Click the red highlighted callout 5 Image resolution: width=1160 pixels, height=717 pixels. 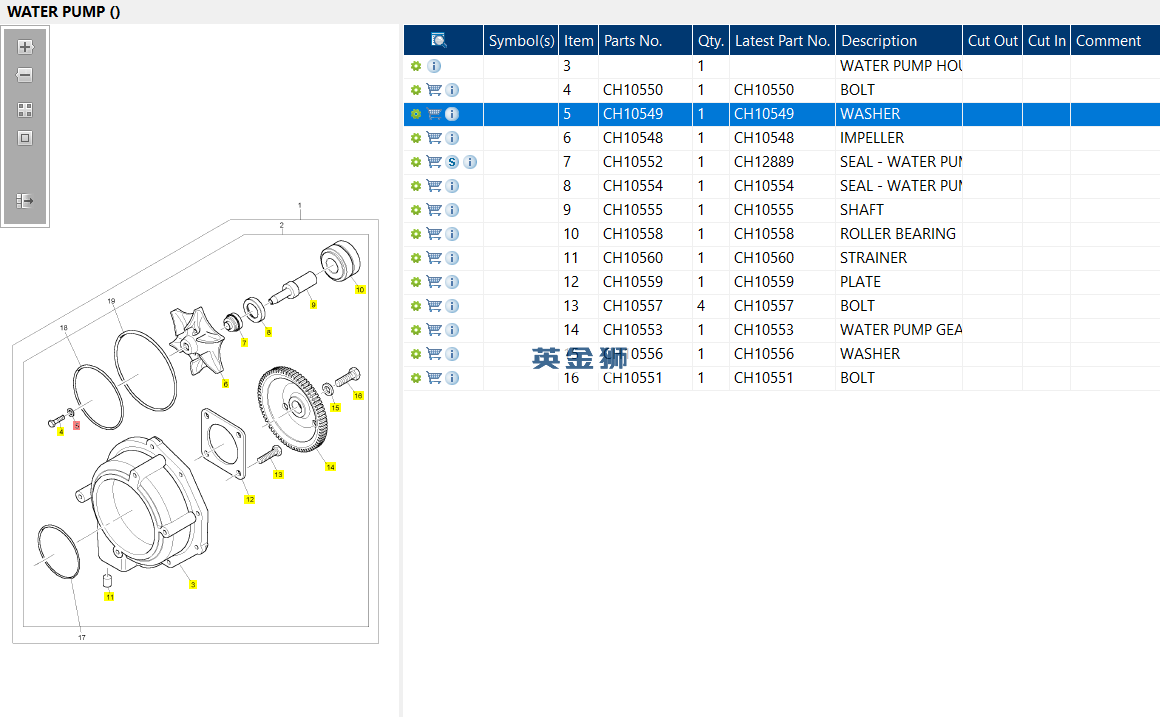(76, 425)
